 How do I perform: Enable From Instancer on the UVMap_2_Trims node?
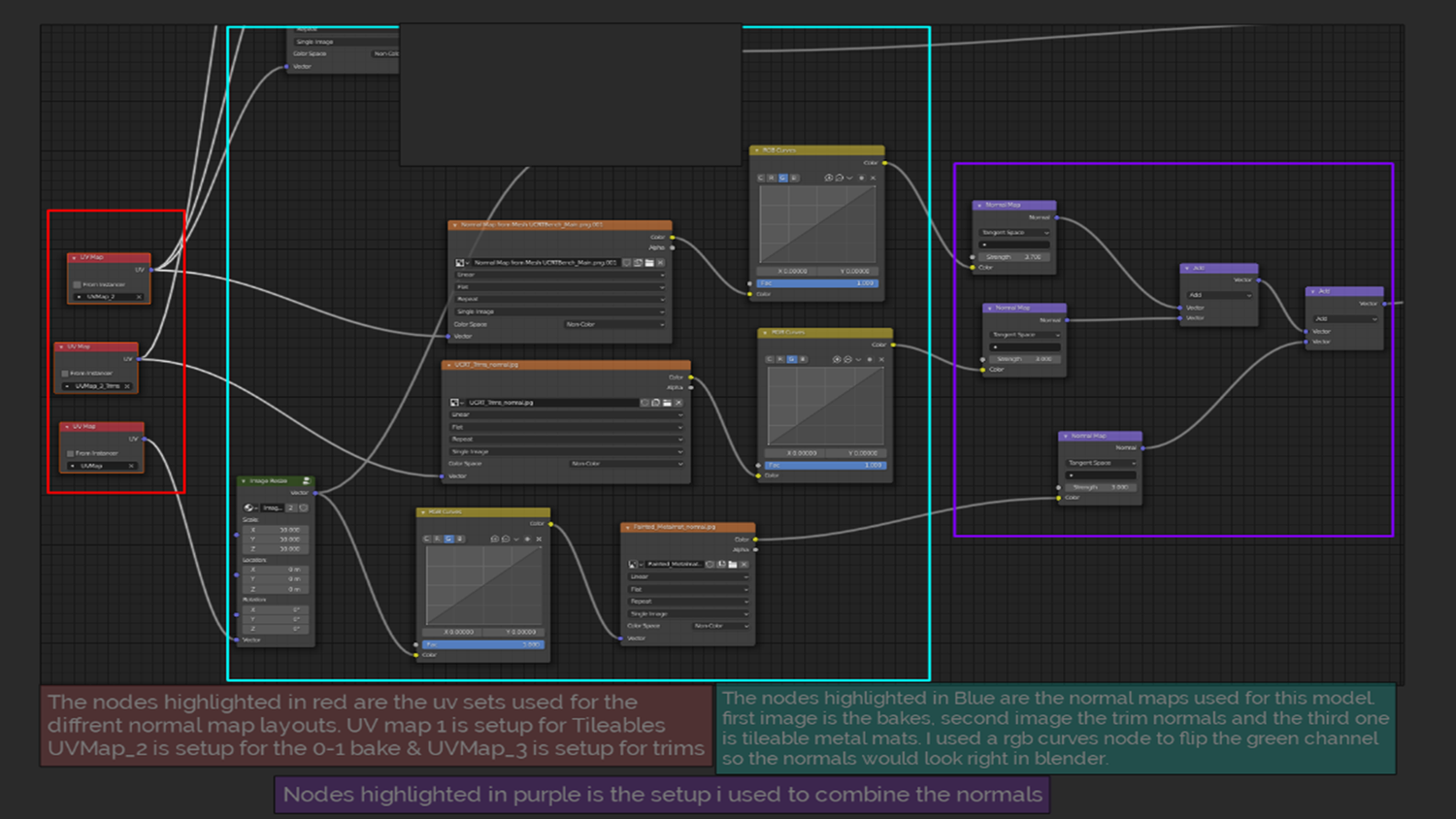coord(65,374)
